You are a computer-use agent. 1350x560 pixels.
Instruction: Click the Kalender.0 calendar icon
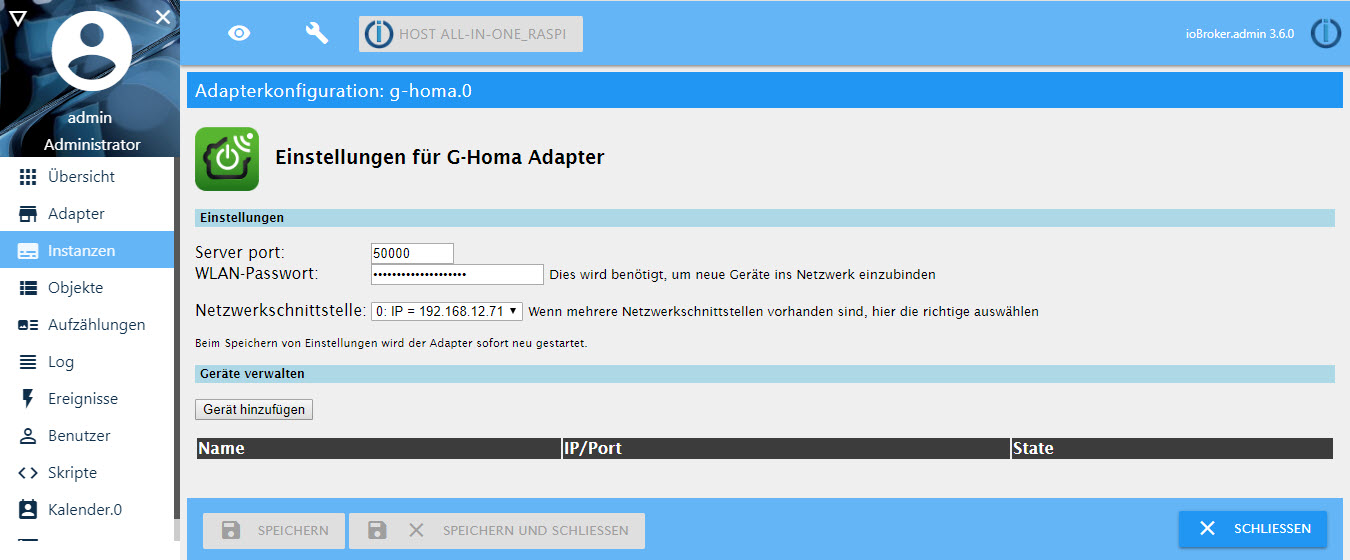pos(28,509)
